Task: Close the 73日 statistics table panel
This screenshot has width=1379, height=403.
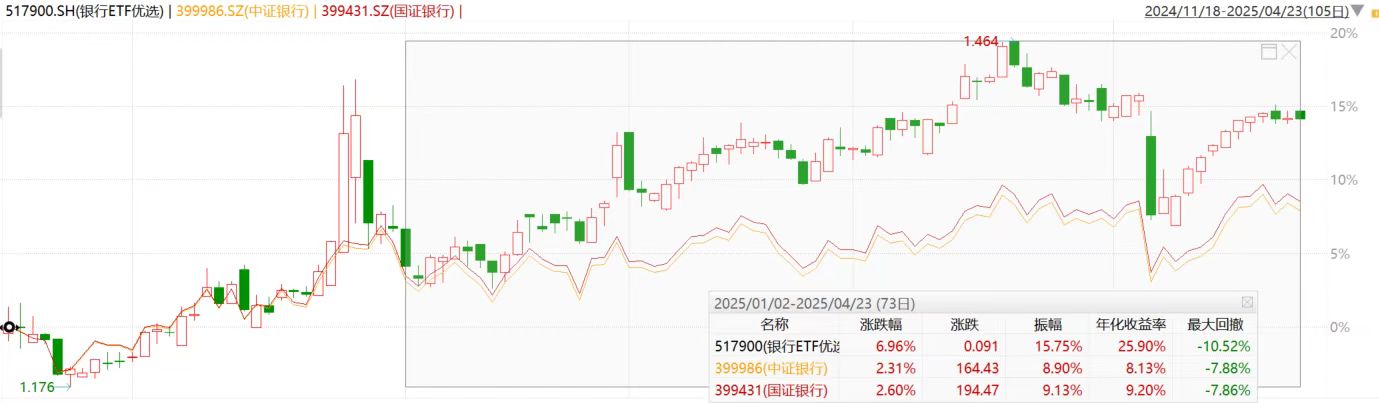Action: pyautogui.click(x=1247, y=302)
